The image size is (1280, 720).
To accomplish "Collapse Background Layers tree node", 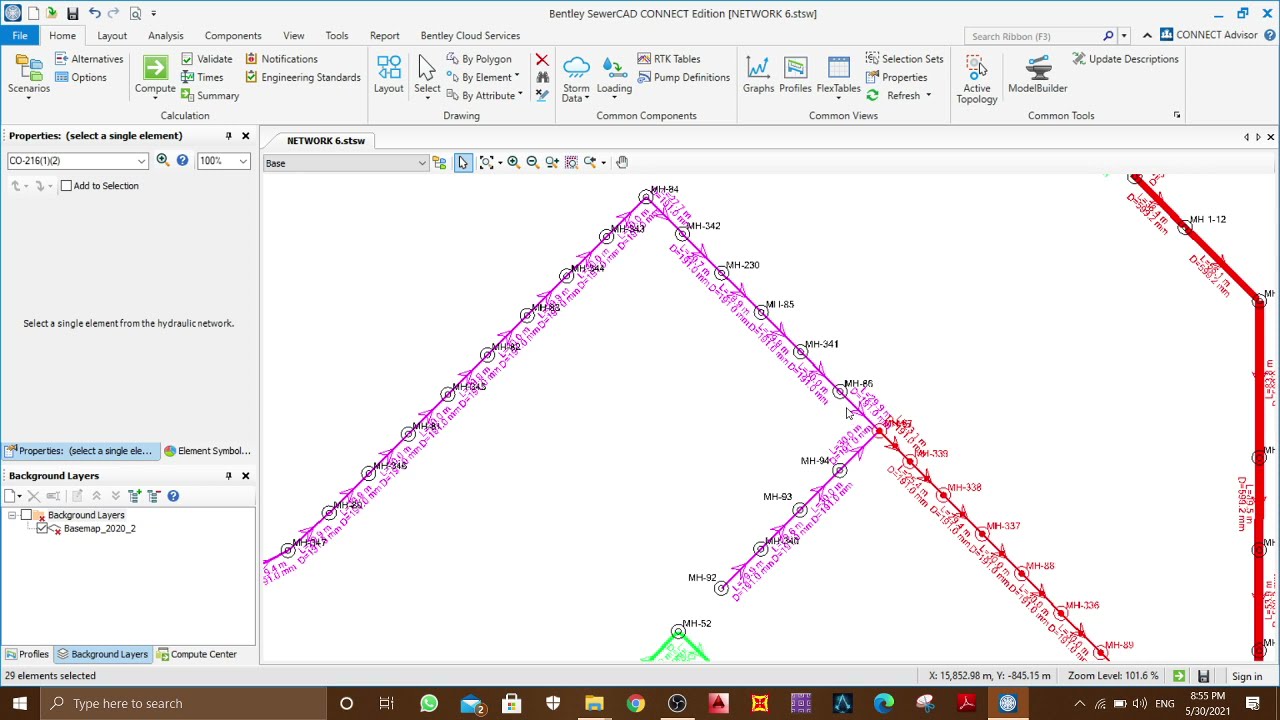I will tap(12, 515).
